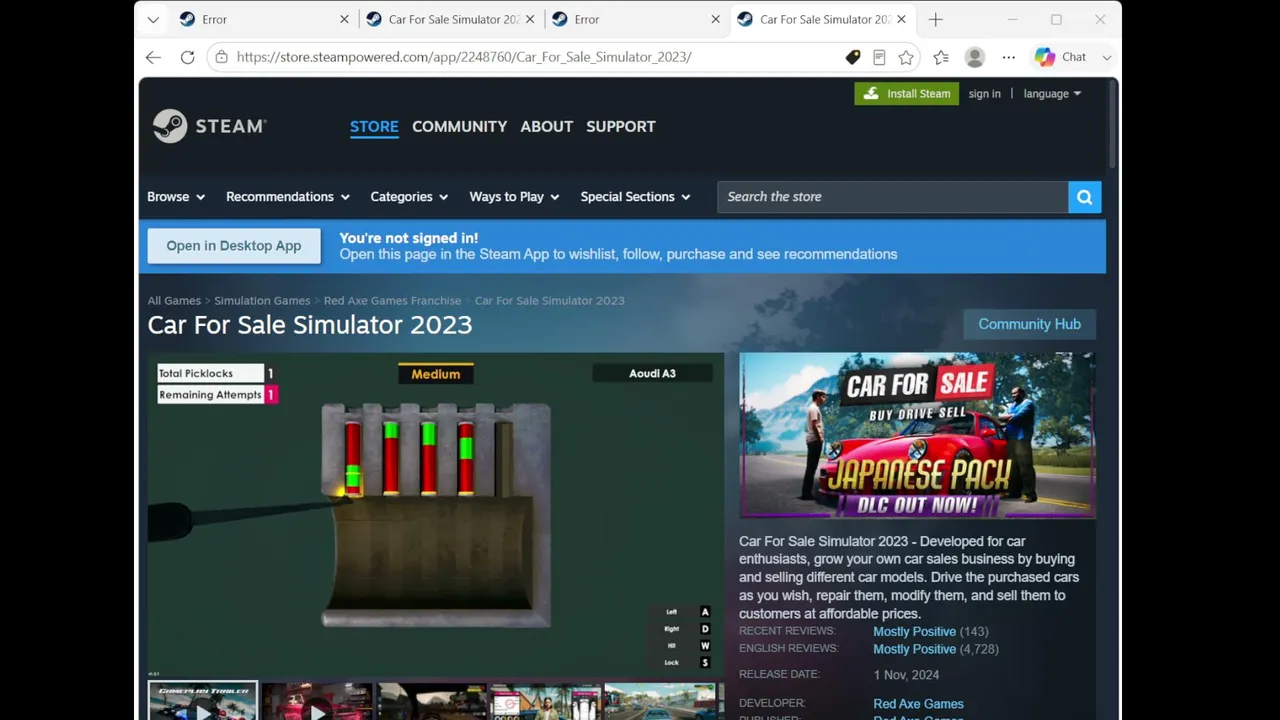Click the release date 1 Nov, 2024
The height and width of the screenshot is (720, 1280).
pos(904,675)
